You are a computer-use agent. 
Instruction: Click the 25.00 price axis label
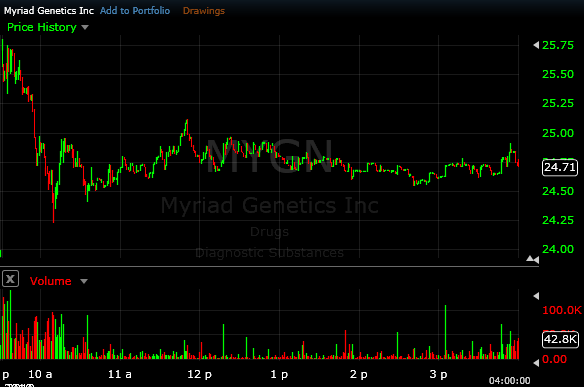click(x=558, y=133)
